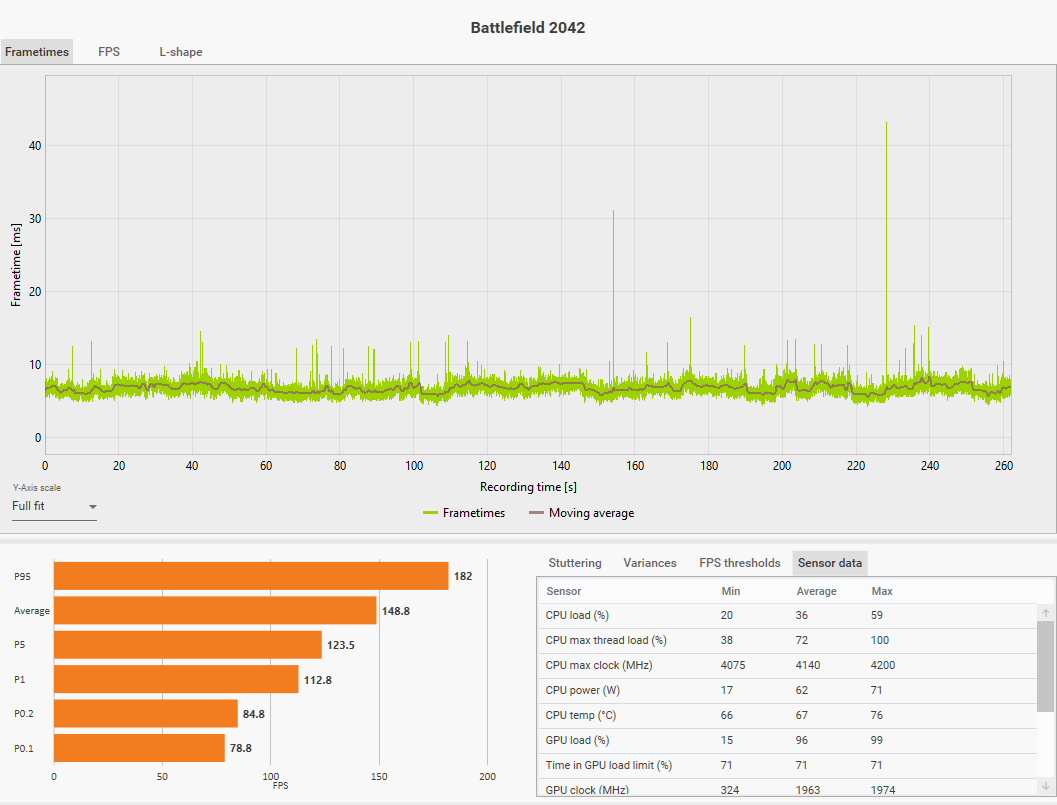Click the CPU max clock average value 4140
Screen dimensions: 1057x805
tap(808, 665)
